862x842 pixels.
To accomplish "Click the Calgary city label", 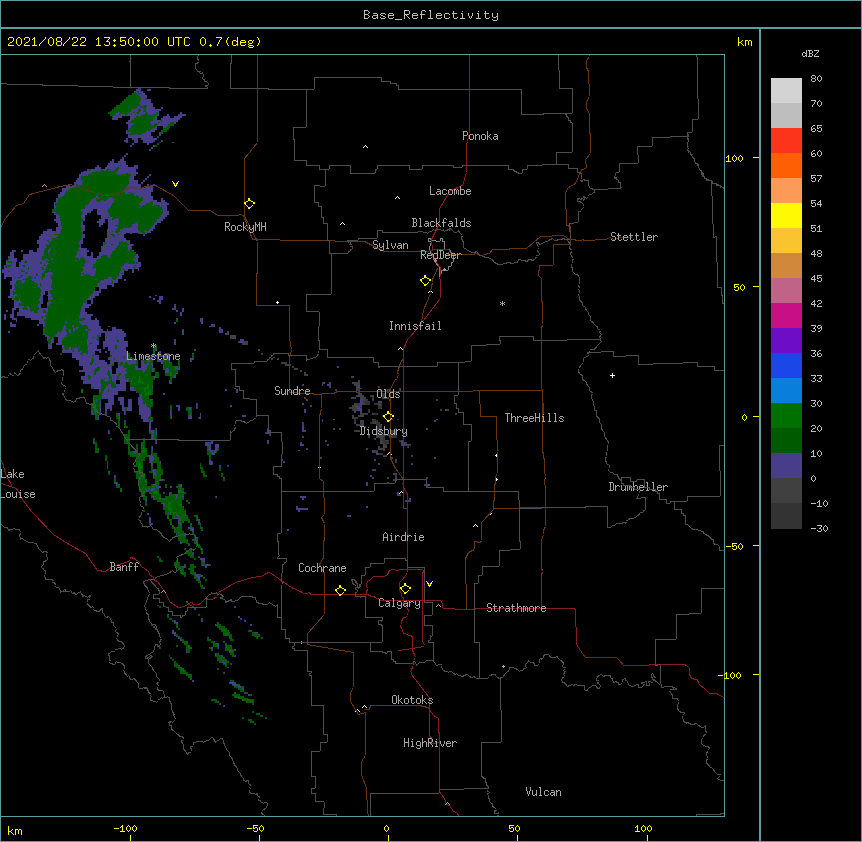I will tap(399, 603).
